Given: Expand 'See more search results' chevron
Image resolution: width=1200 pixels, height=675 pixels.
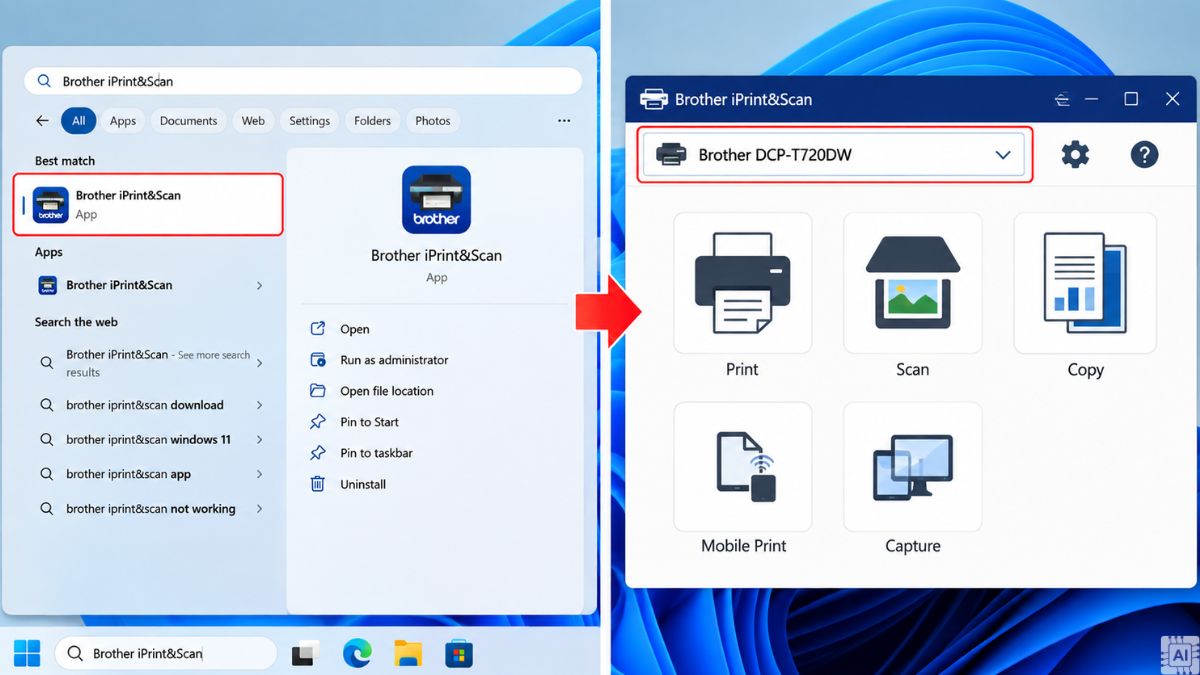Looking at the screenshot, I should pyautogui.click(x=259, y=363).
